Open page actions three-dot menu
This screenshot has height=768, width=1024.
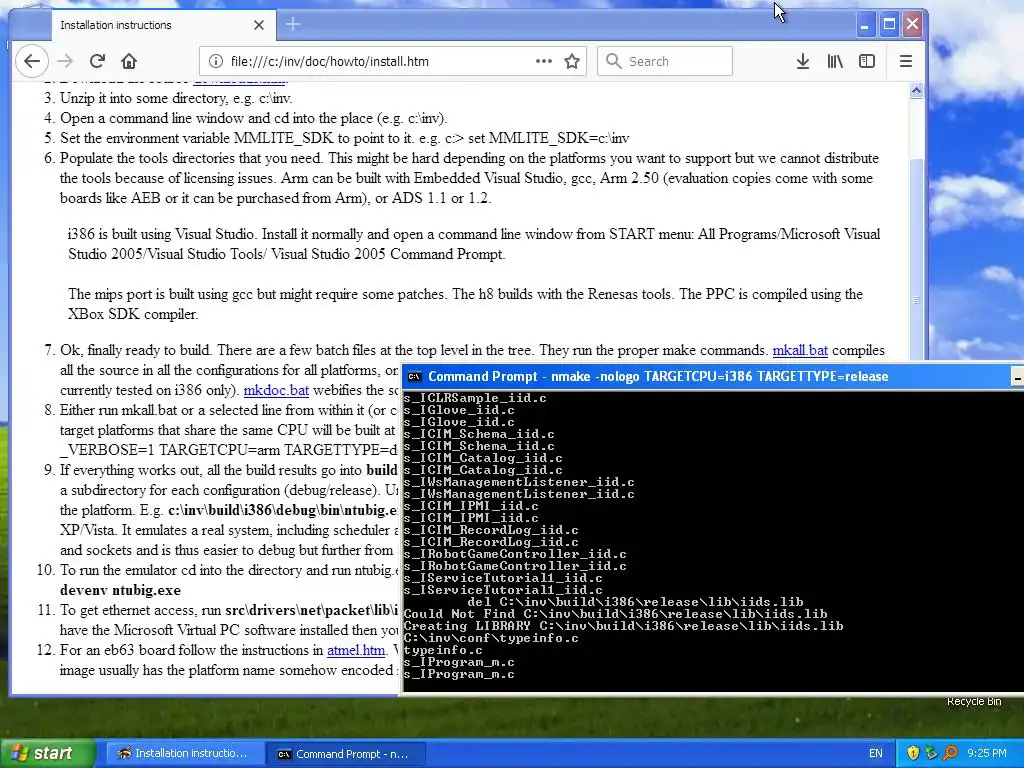(x=543, y=61)
